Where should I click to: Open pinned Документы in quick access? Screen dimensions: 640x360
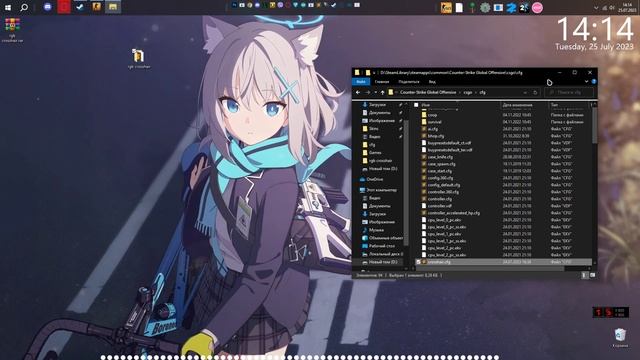(x=380, y=113)
